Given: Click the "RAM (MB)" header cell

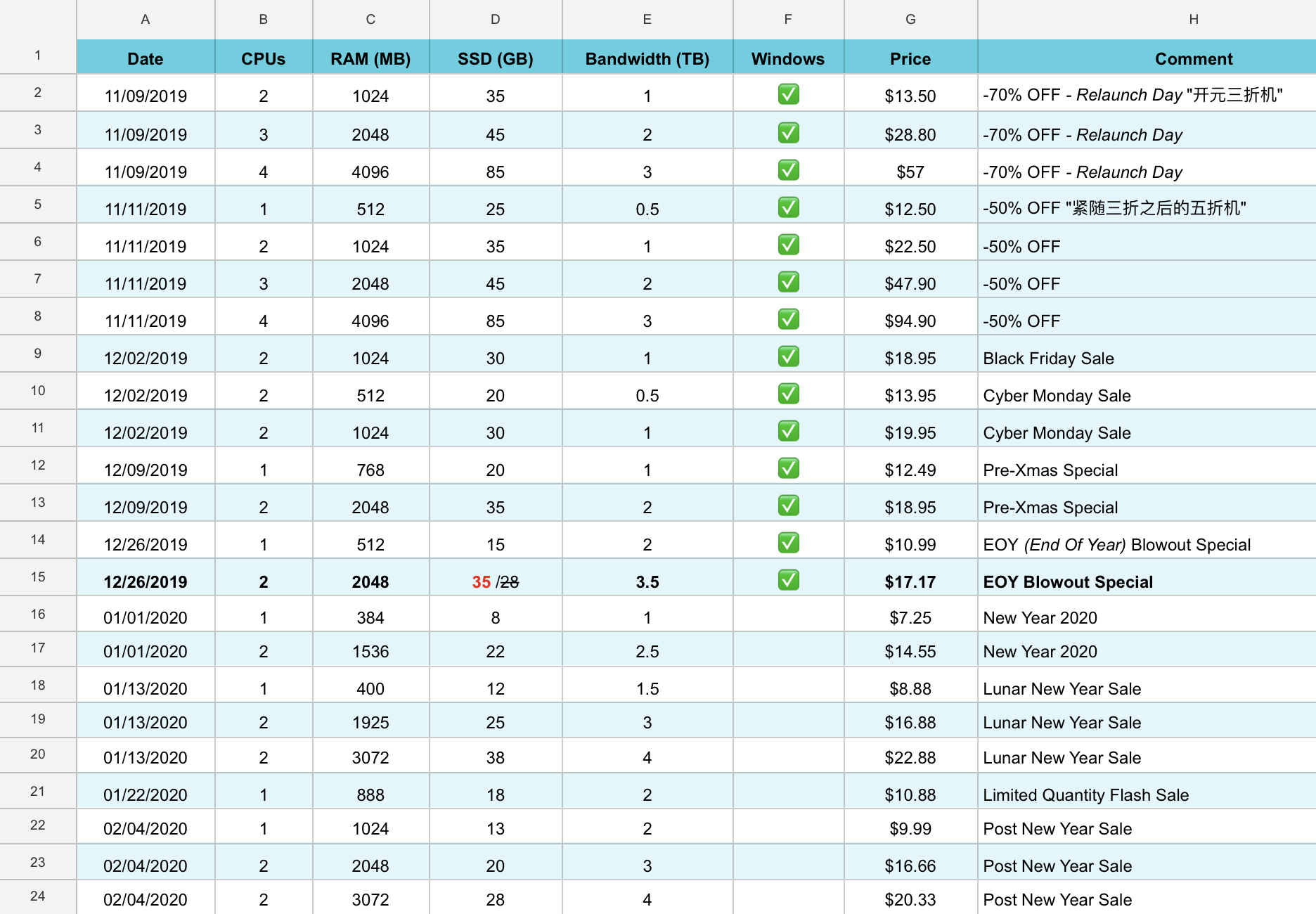Looking at the screenshot, I should click(x=370, y=57).
